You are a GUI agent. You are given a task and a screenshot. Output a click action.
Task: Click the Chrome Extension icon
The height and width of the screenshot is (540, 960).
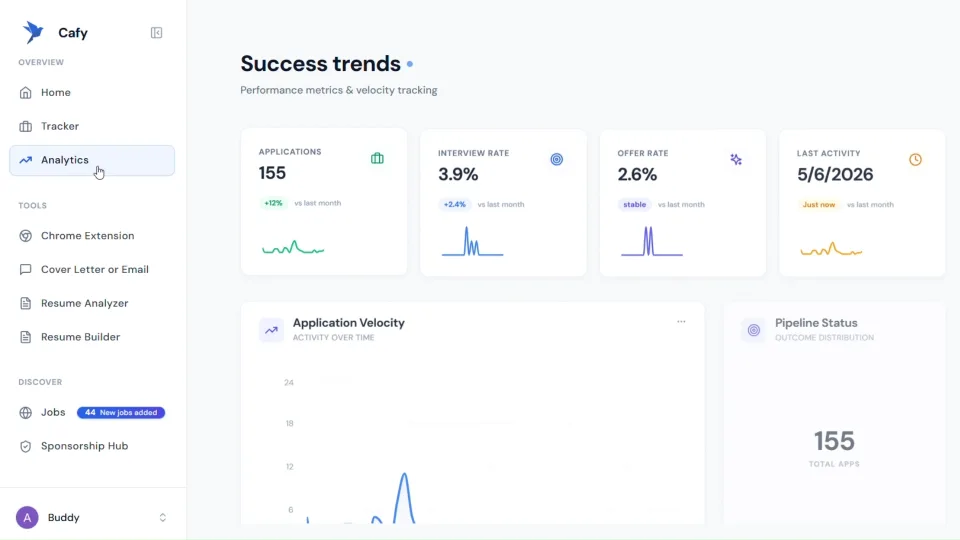[x=25, y=236]
